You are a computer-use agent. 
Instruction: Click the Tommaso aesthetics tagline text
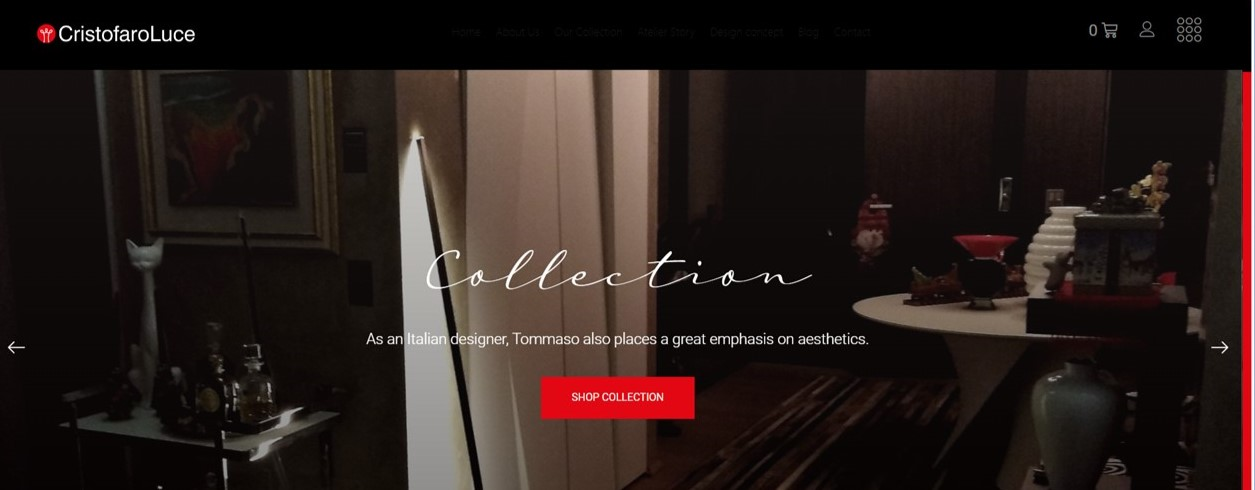tap(617, 339)
